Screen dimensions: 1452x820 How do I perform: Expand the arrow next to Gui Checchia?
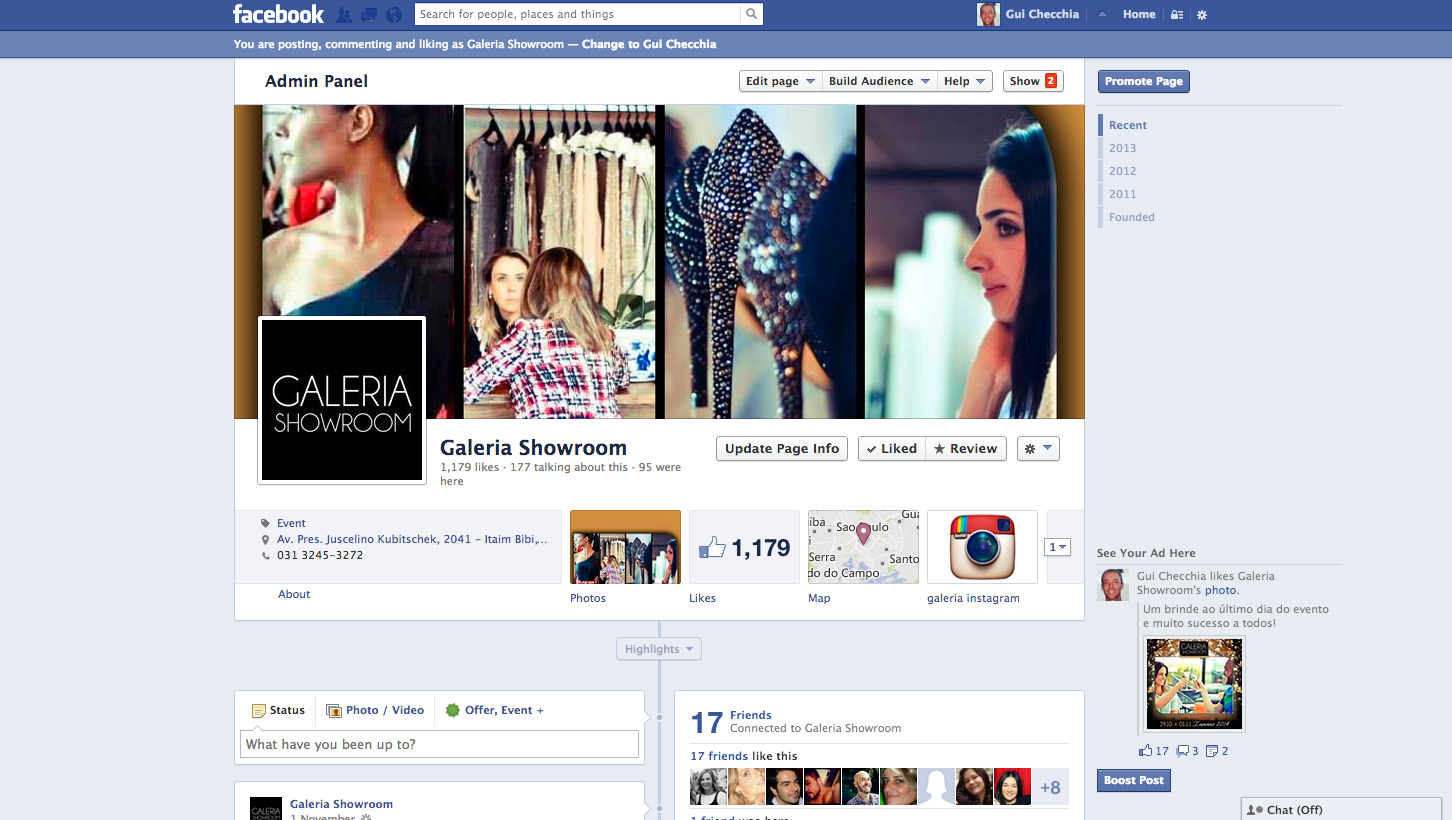(1102, 15)
